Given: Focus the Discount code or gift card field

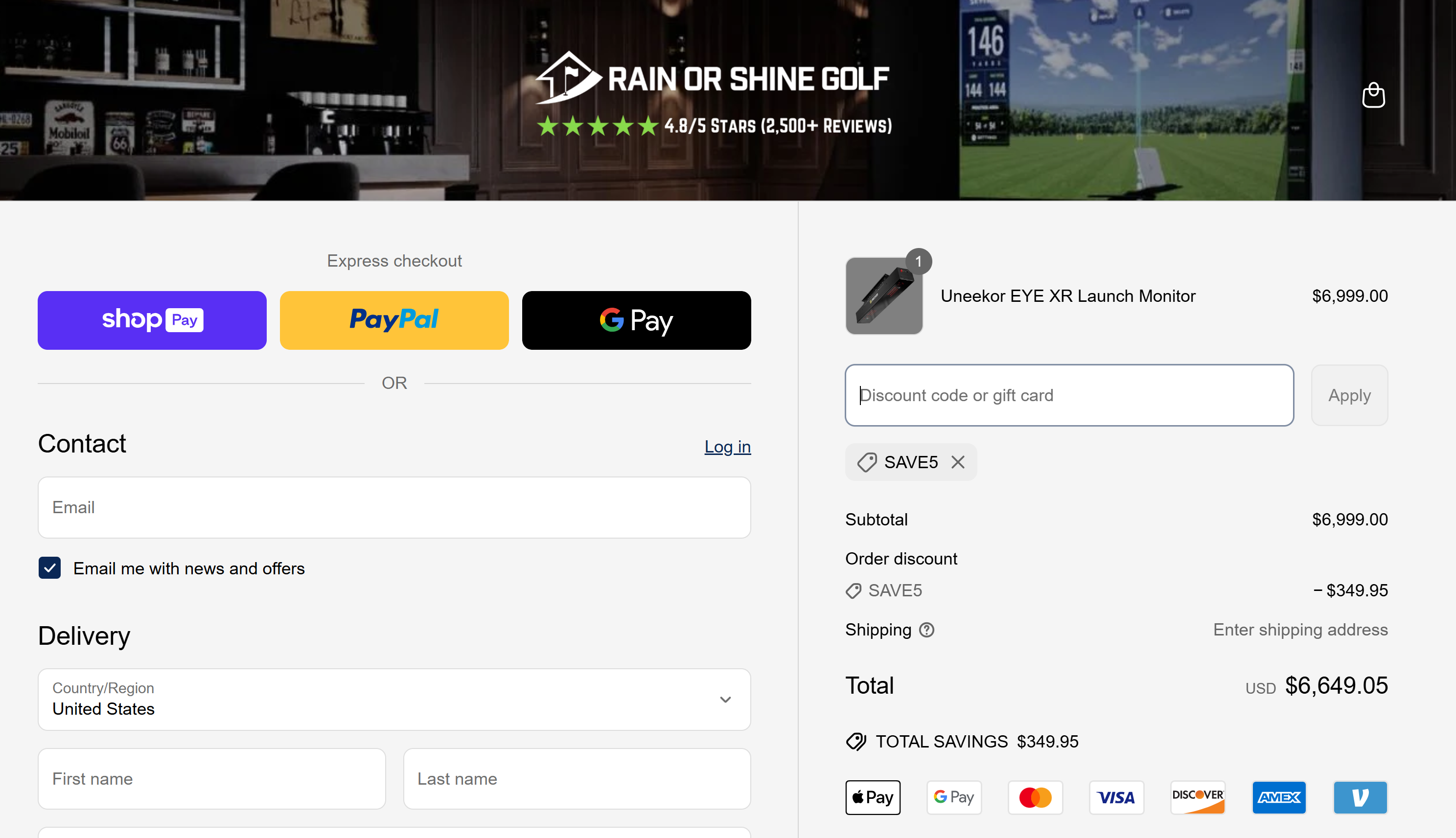Looking at the screenshot, I should (1069, 395).
